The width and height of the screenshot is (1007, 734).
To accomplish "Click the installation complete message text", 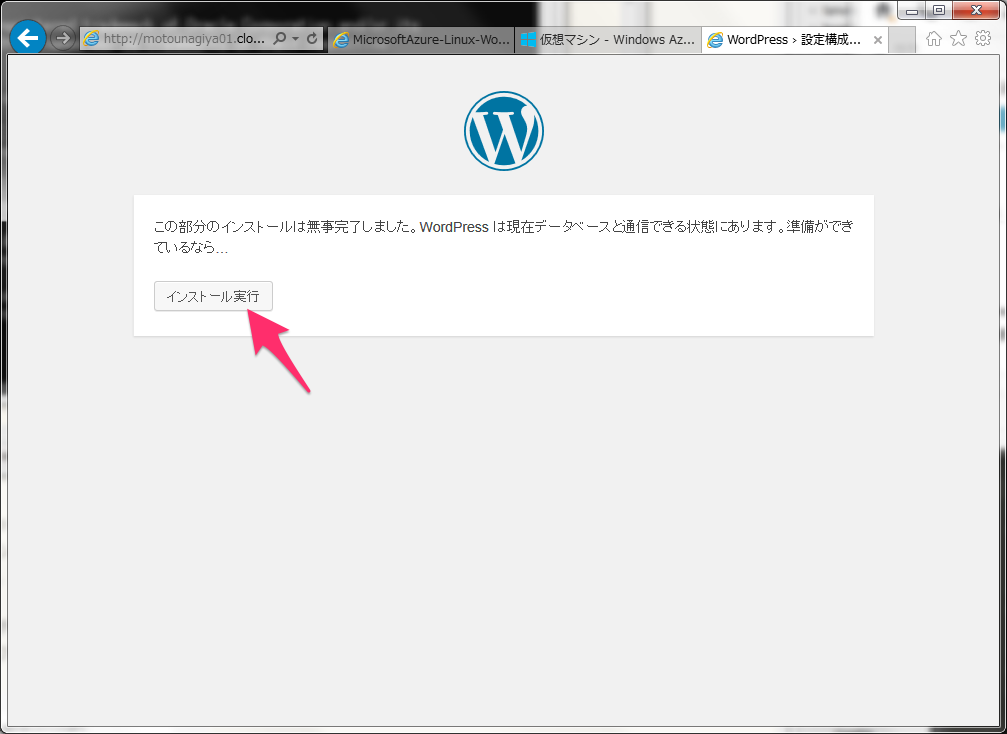I will point(504,237).
